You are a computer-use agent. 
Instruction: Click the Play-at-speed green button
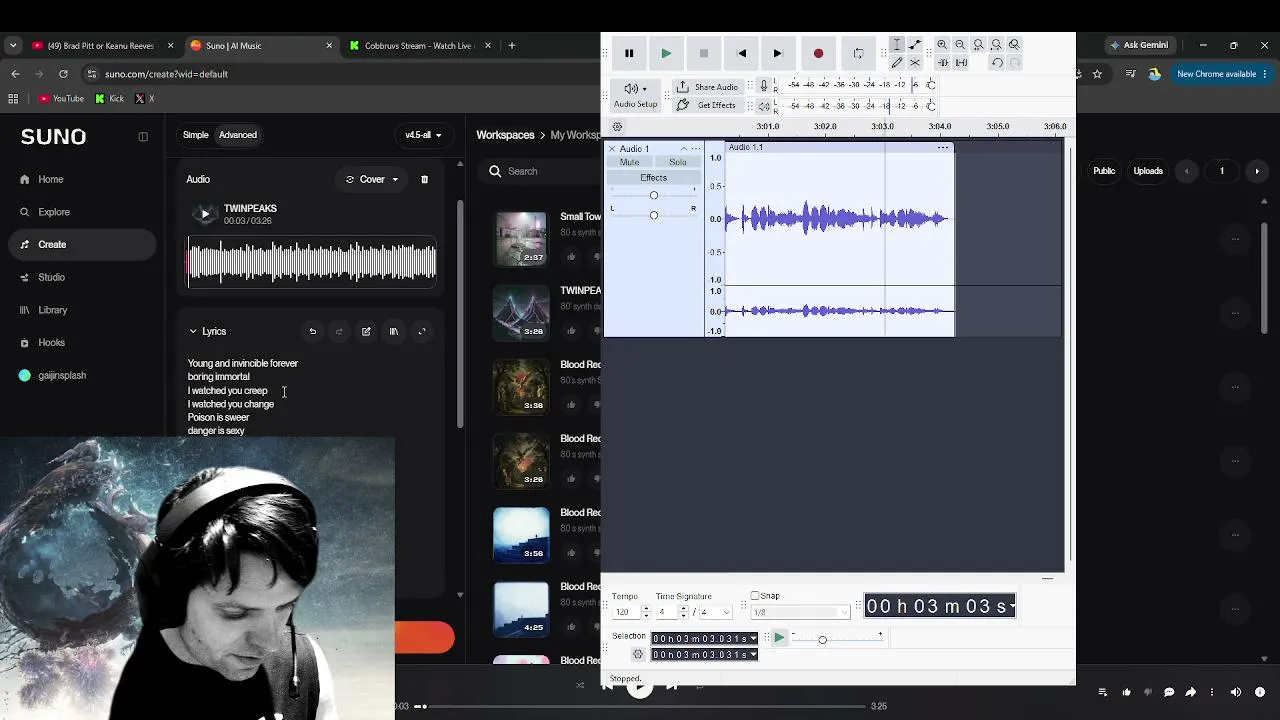pyautogui.click(x=779, y=638)
